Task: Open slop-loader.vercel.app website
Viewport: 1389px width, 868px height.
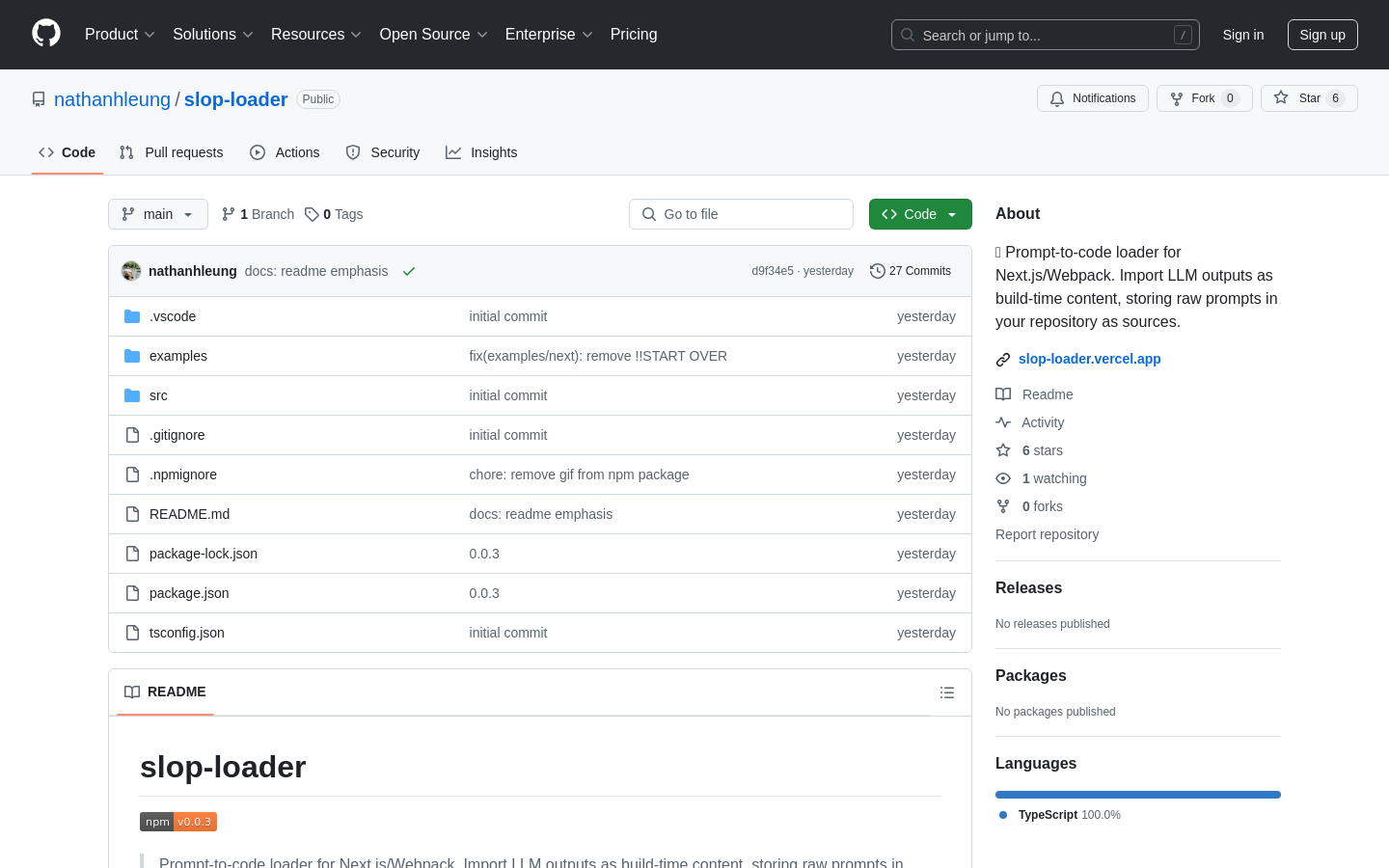Action: pos(1090,359)
